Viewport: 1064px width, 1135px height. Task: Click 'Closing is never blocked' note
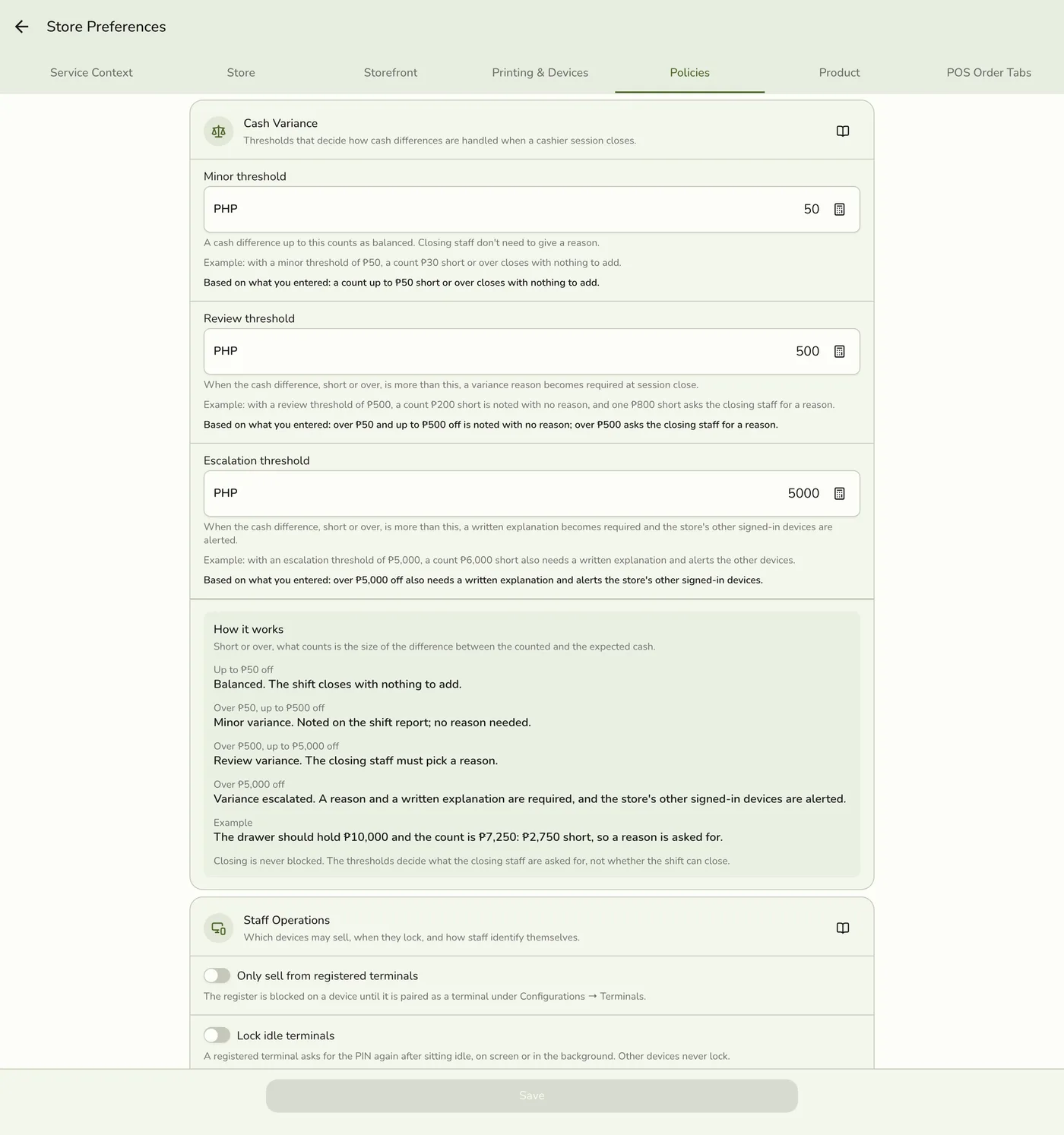tap(471, 861)
